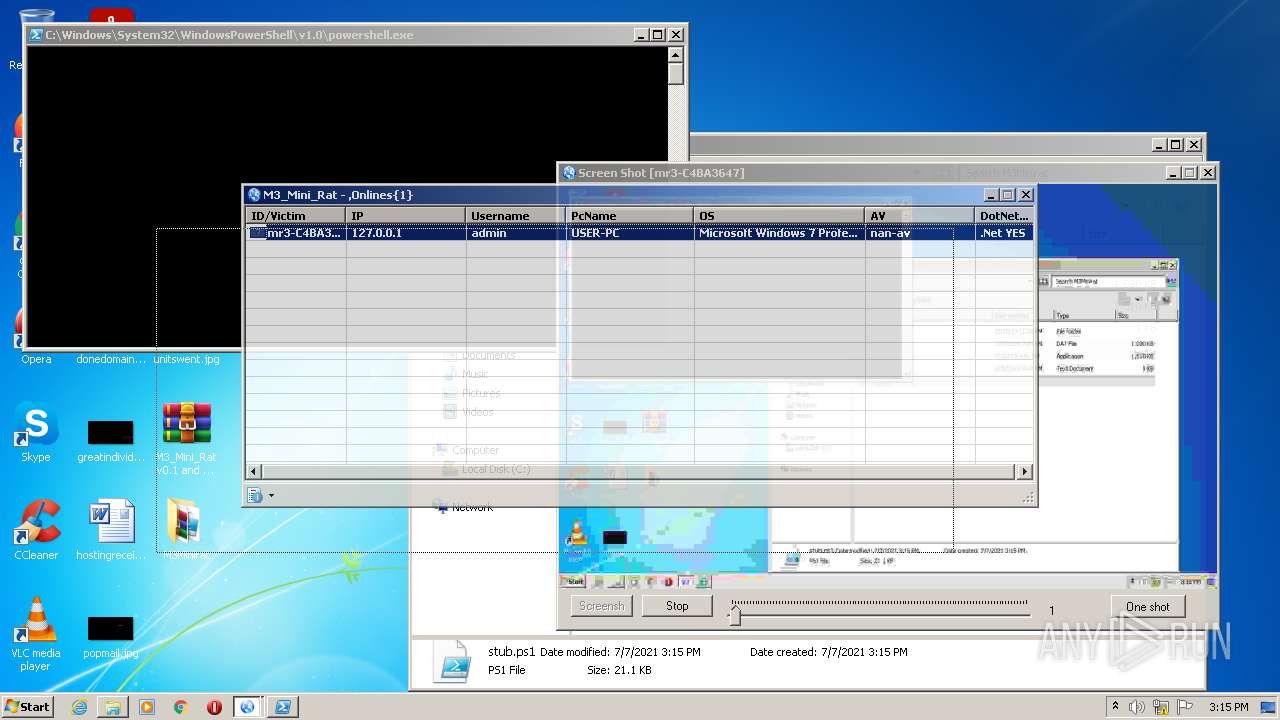This screenshot has width=1280, height=720.
Task: Click the clock showing 3:15 PM
Action: click(1228, 707)
